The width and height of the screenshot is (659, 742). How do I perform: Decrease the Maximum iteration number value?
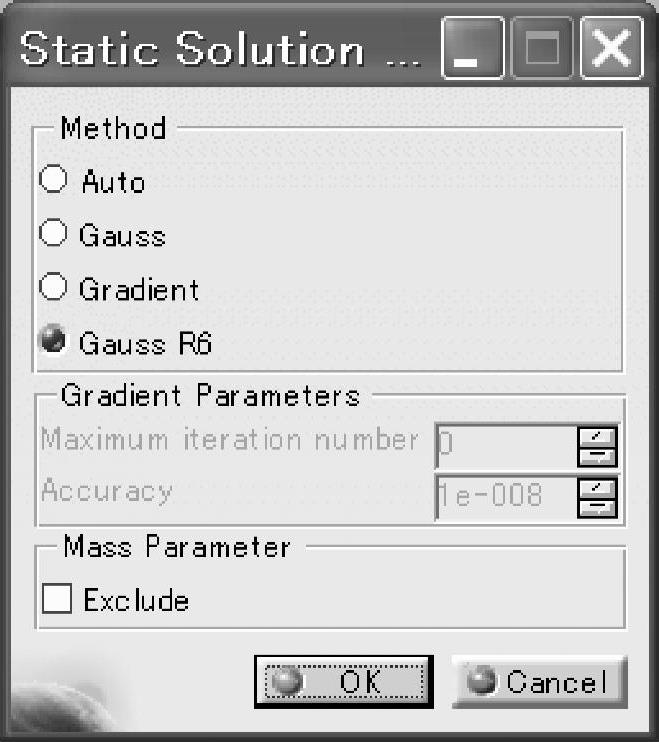598,457
